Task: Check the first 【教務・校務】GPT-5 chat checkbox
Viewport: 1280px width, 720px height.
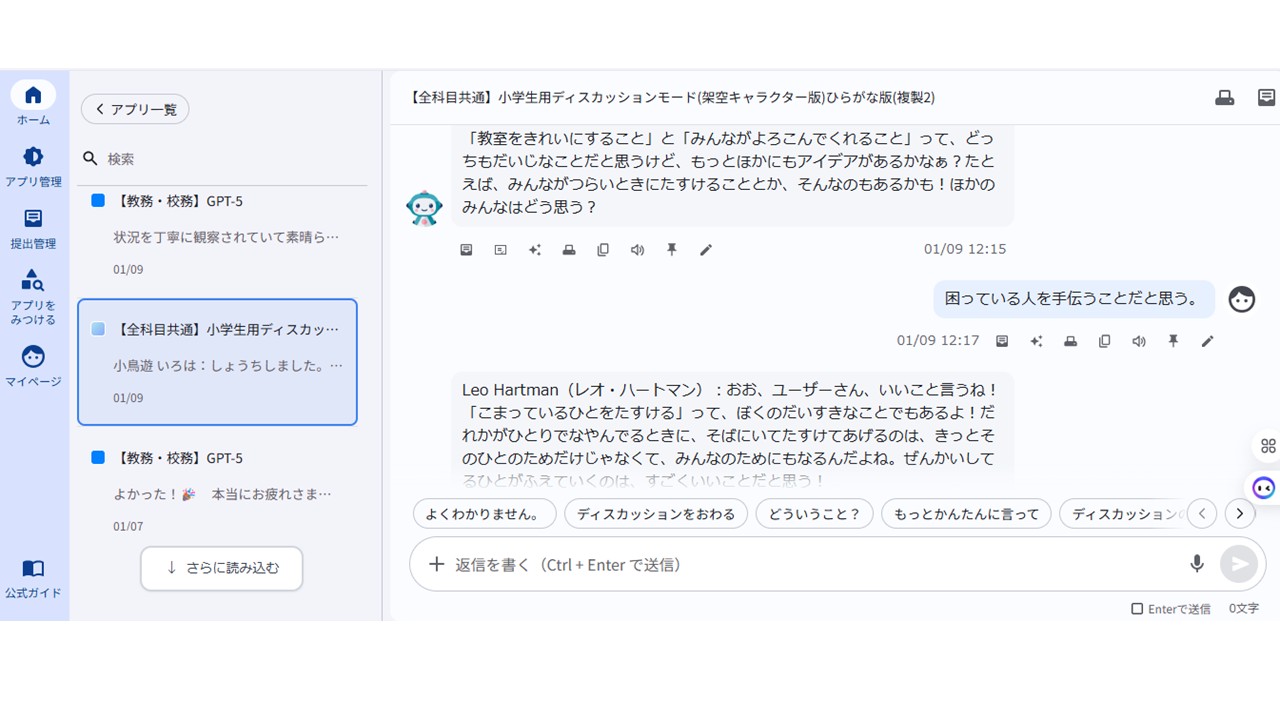Action: click(98, 201)
